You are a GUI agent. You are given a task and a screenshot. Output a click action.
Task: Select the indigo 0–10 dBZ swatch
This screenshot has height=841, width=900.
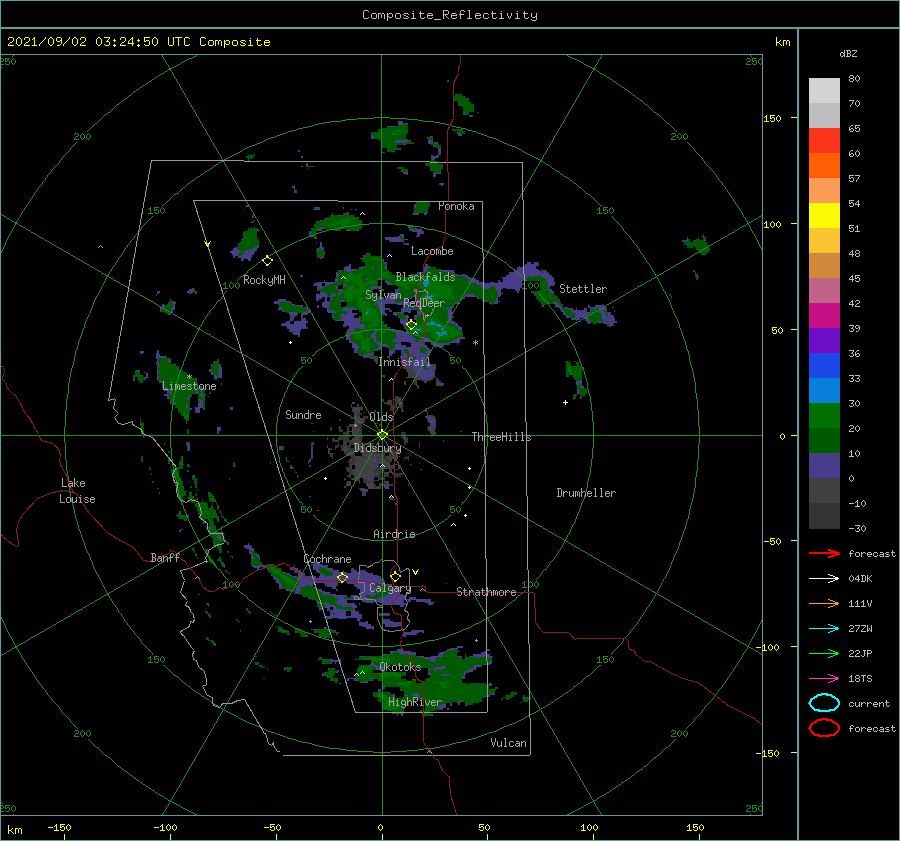824,466
